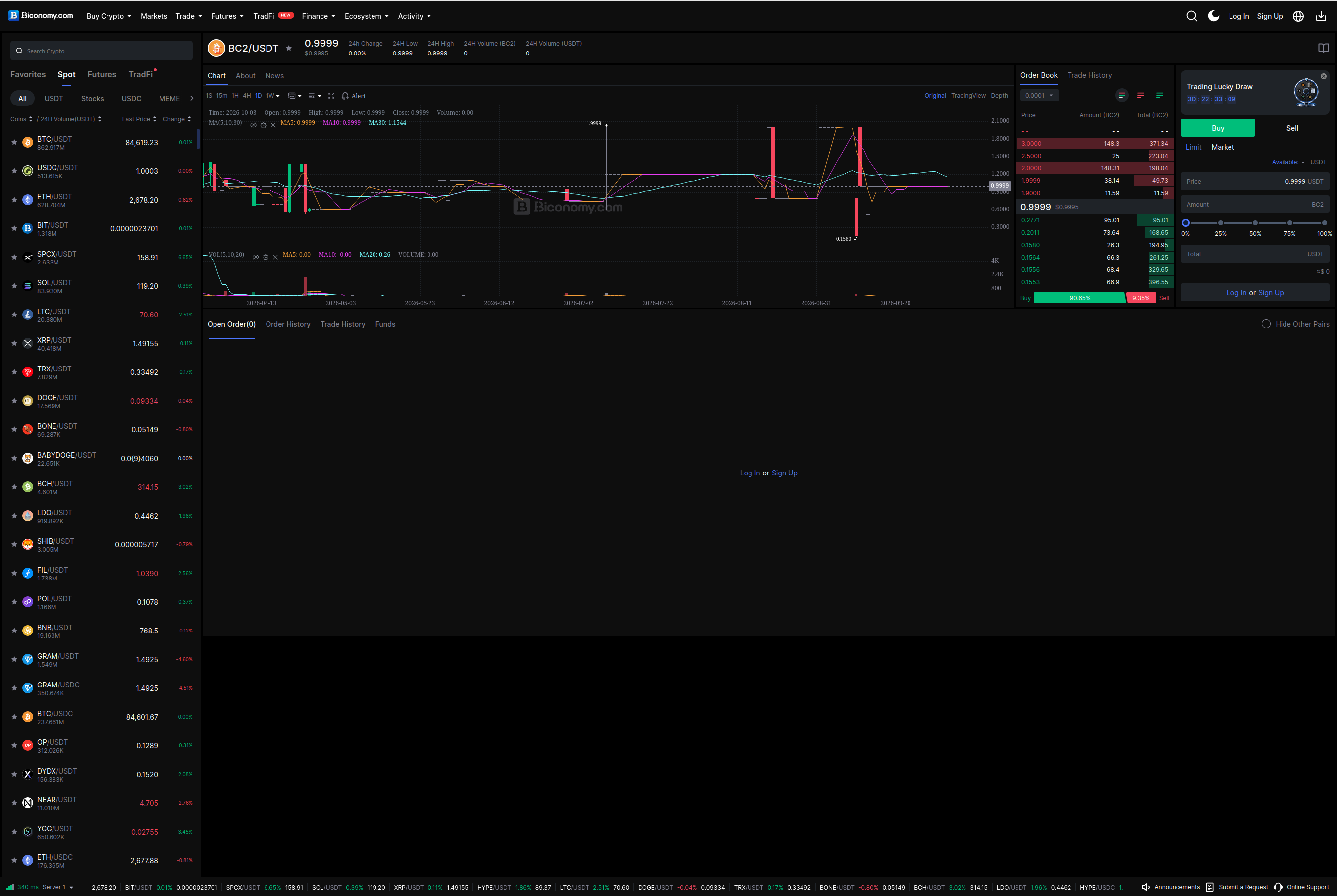Screen dimensions: 1337x896
Task: Open Online Support headset icon
Action: 1278,887
